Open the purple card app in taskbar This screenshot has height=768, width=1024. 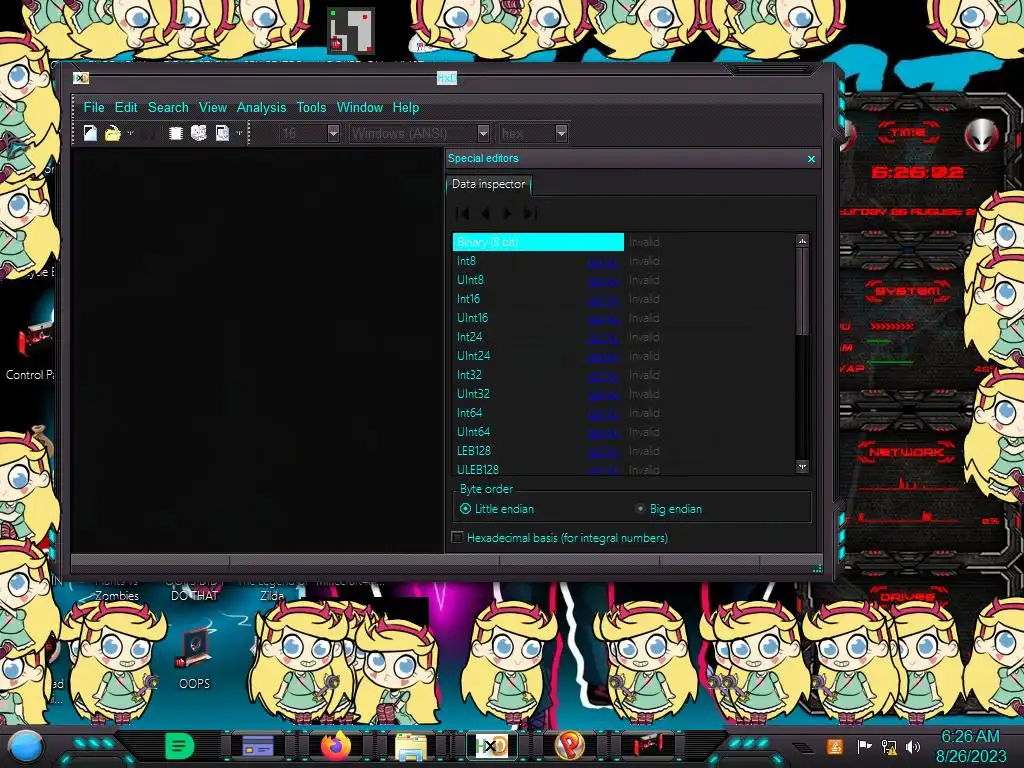(258, 746)
